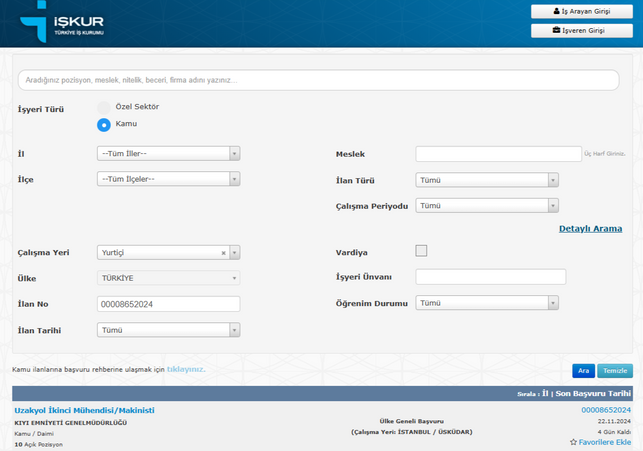Click the star icon beside Favorilere Ekle

click(x=574, y=441)
